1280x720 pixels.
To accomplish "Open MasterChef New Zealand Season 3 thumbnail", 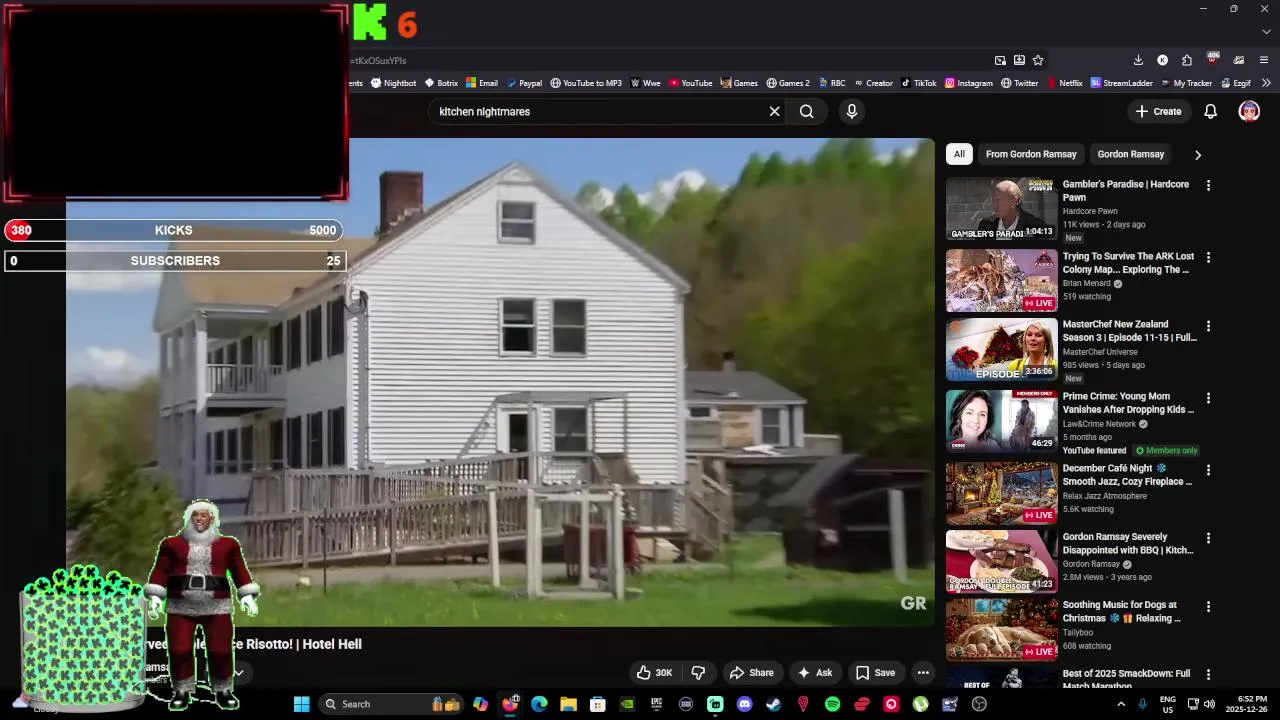I will (1001, 349).
